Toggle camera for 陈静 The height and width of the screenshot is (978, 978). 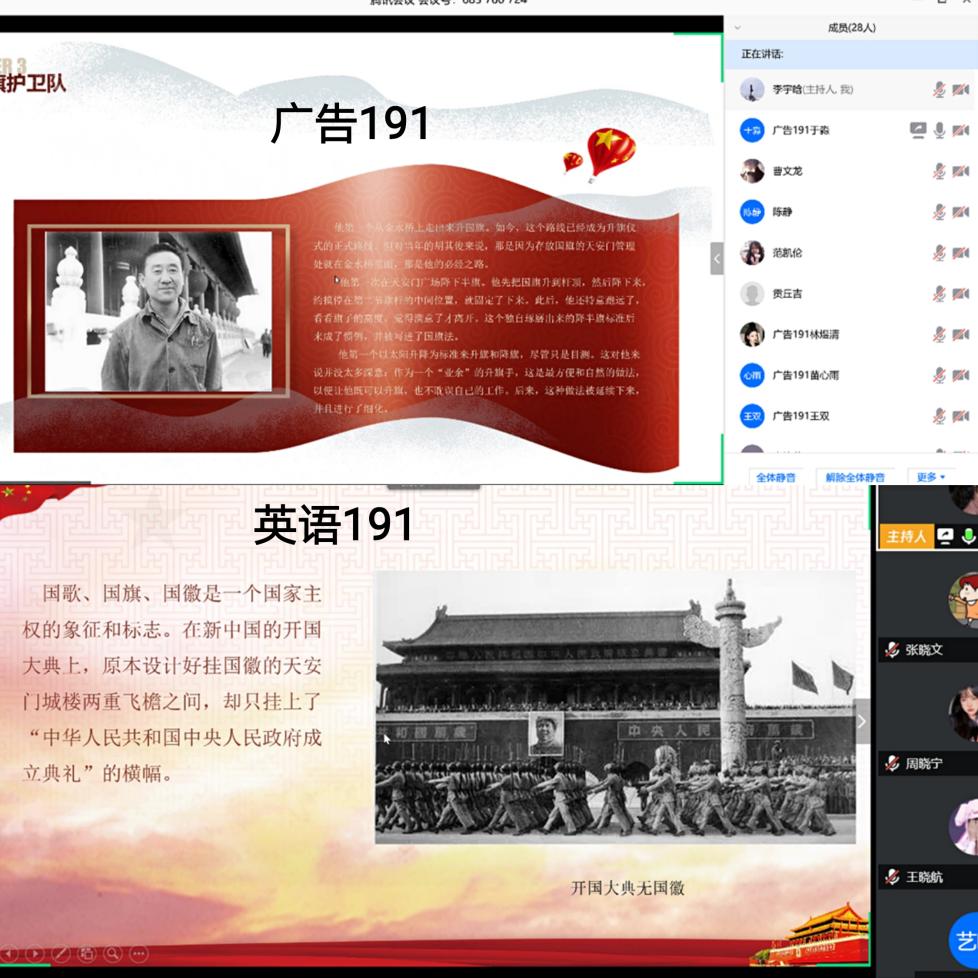click(961, 212)
